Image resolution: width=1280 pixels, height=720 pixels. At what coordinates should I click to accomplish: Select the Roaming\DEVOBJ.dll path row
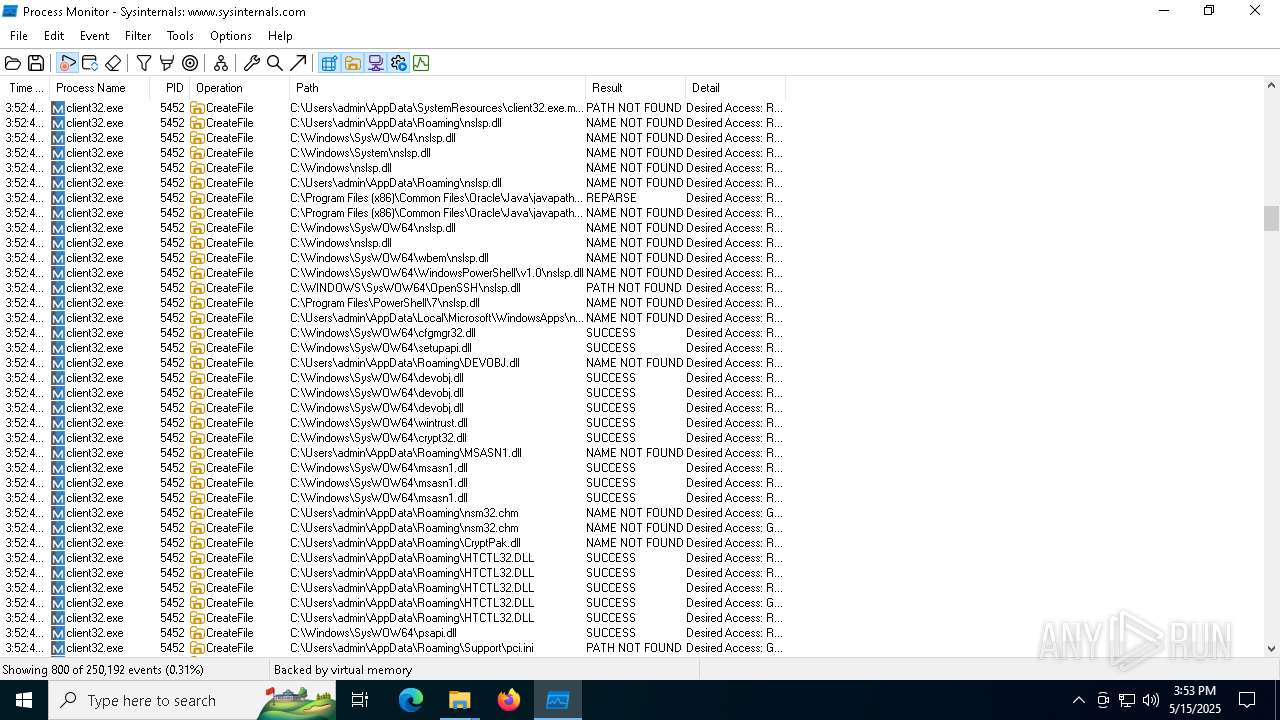(x=393, y=363)
